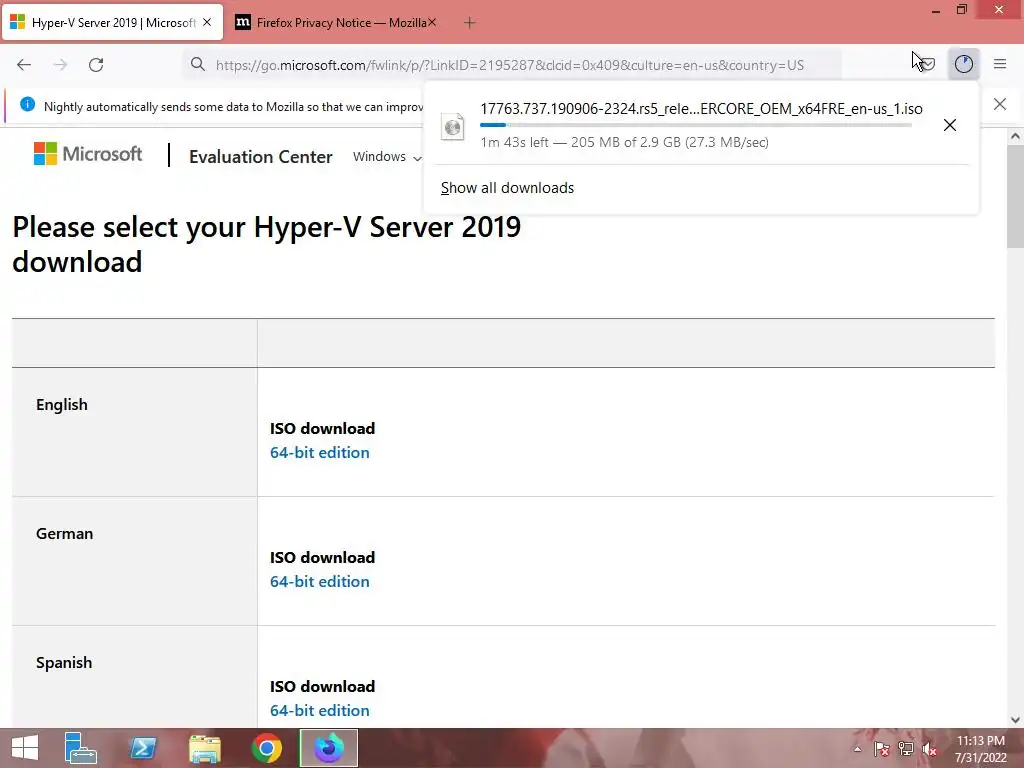The height and width of the screenshot is (768, 1024).
Task: Click the scrollbar up arrow
Action: (x=1015, y=136)
